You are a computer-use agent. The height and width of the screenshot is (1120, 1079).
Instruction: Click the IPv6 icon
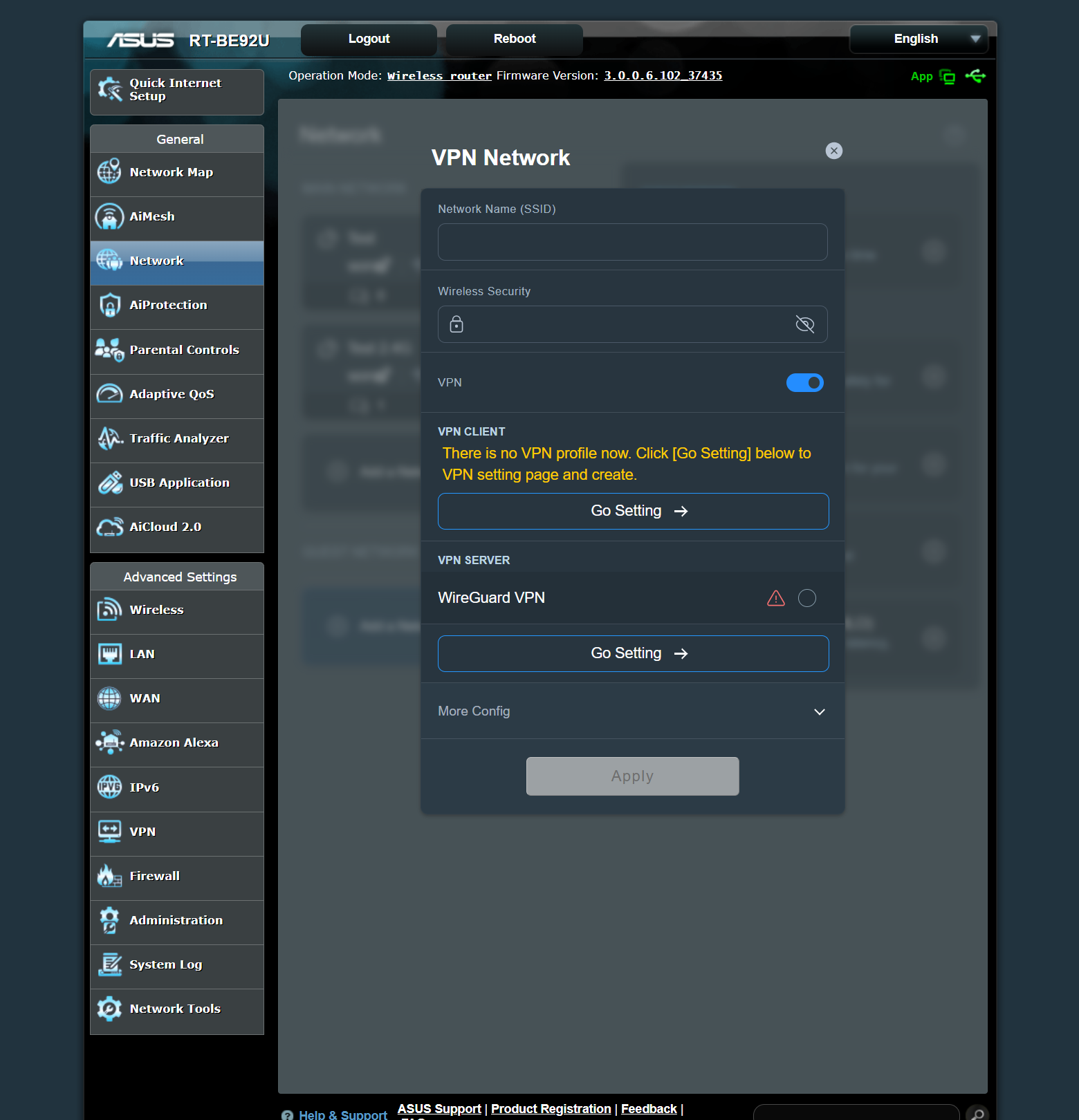(x=109, y=787)
